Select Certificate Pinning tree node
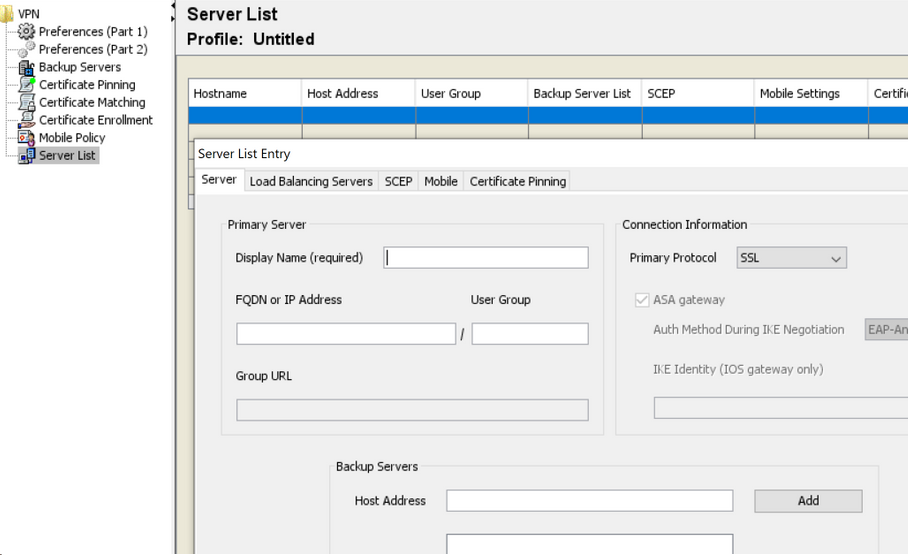Screen dimensions: 908x555 (87, 85)
